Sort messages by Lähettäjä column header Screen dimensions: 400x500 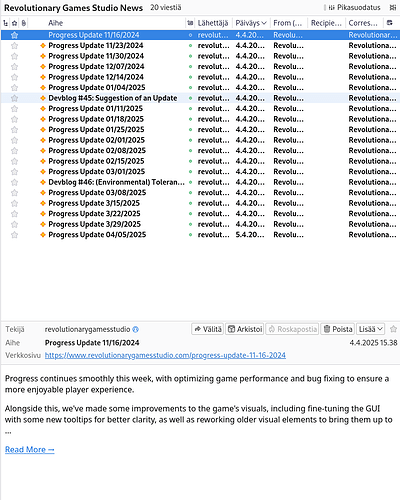click(213, 23)
